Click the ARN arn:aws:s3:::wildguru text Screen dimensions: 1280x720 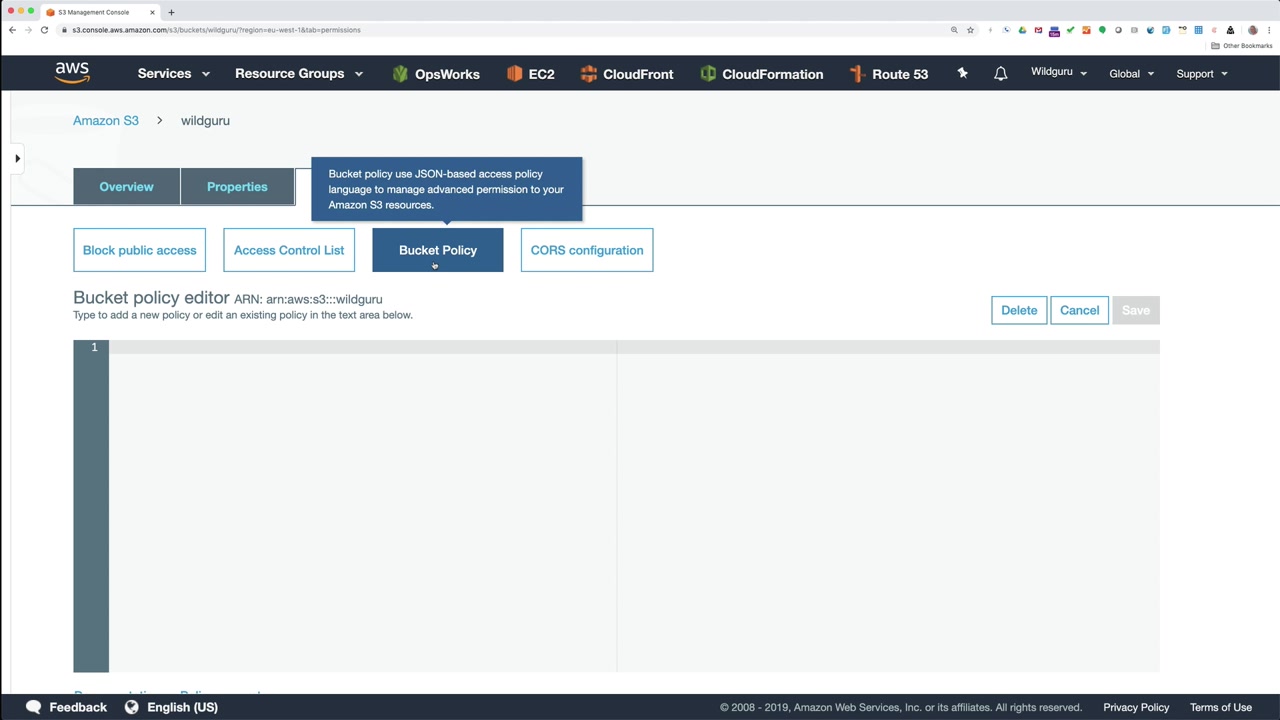click(x=308, y=299)
